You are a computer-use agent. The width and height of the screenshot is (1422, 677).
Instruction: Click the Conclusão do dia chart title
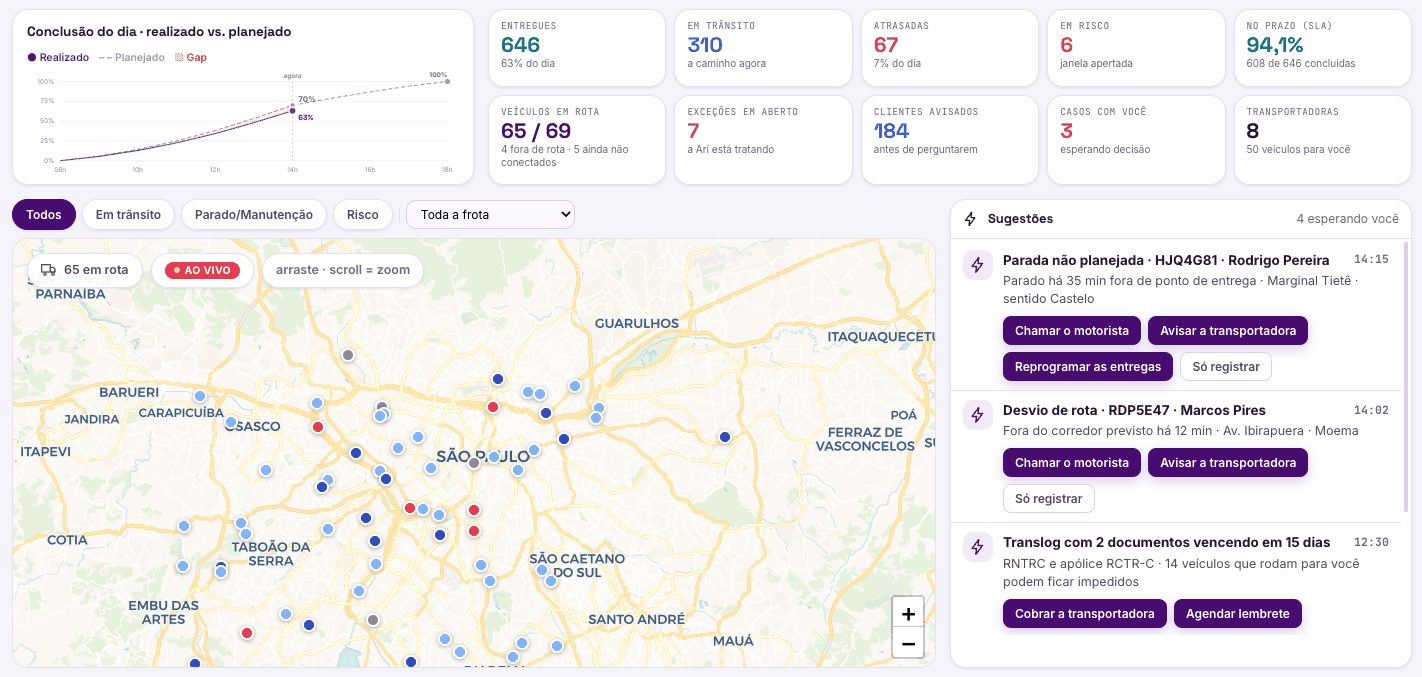click(x=159, y=32)
